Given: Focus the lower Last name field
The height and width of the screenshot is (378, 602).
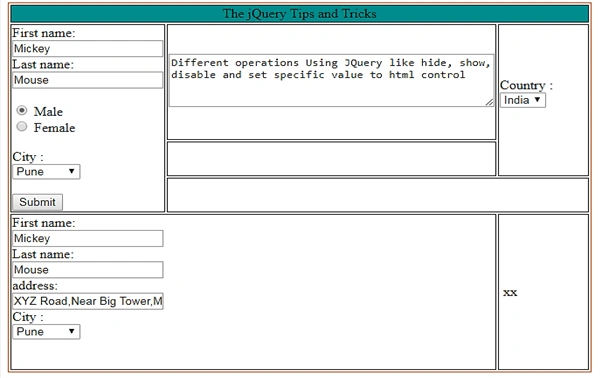Looking at the screenshot, I should (x=88, y=270).
